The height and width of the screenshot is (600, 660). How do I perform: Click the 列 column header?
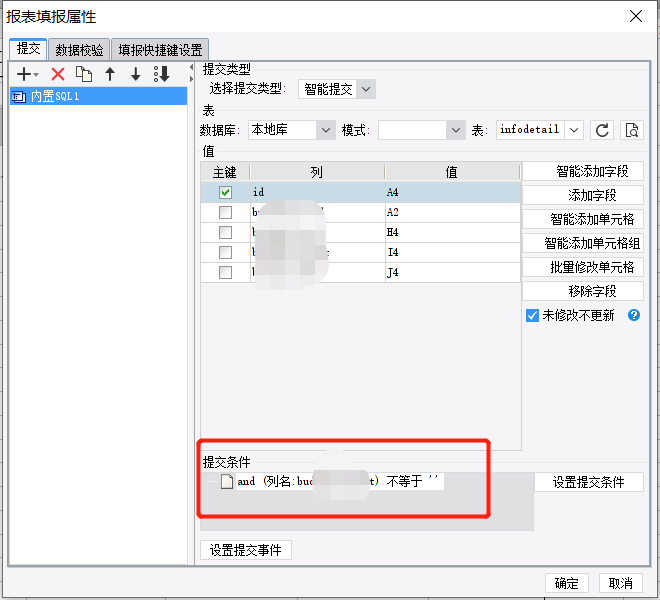point(317,172)
